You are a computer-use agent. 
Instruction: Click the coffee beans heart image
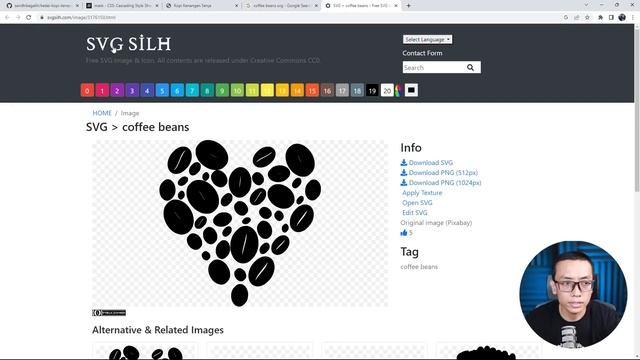coord(240,223)
